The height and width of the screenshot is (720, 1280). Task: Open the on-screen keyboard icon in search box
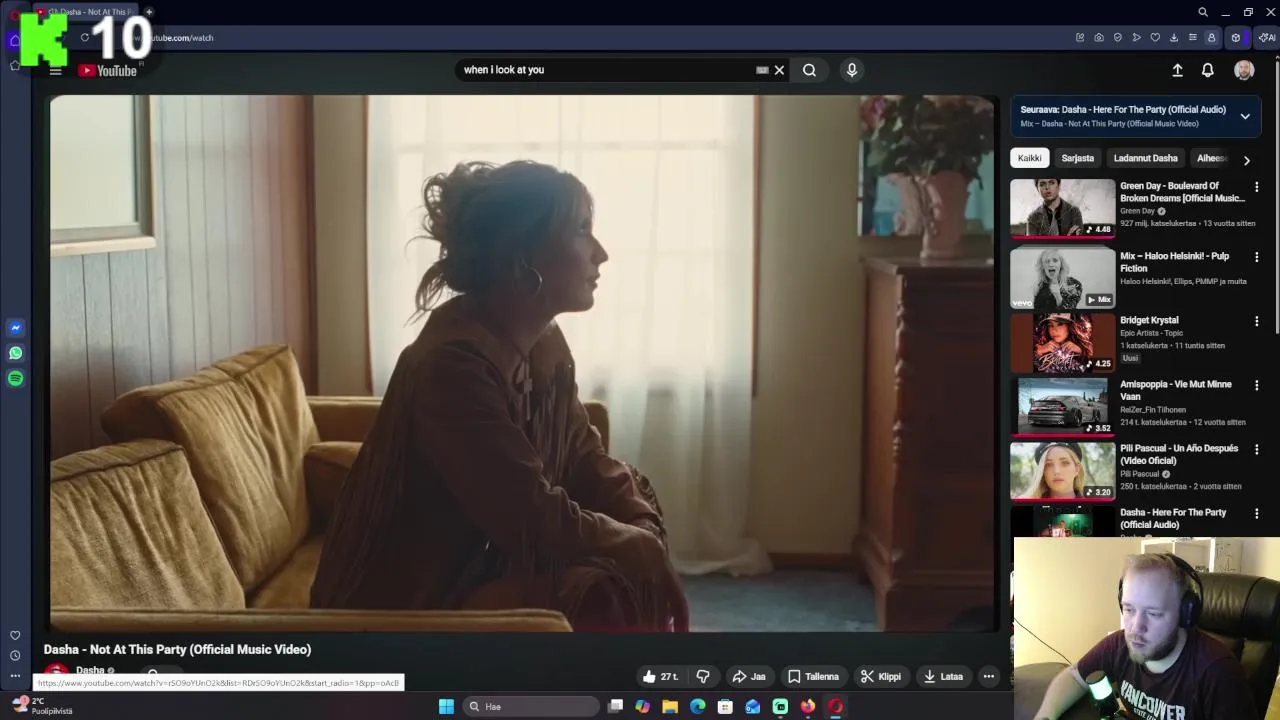[x=762, y=70]
